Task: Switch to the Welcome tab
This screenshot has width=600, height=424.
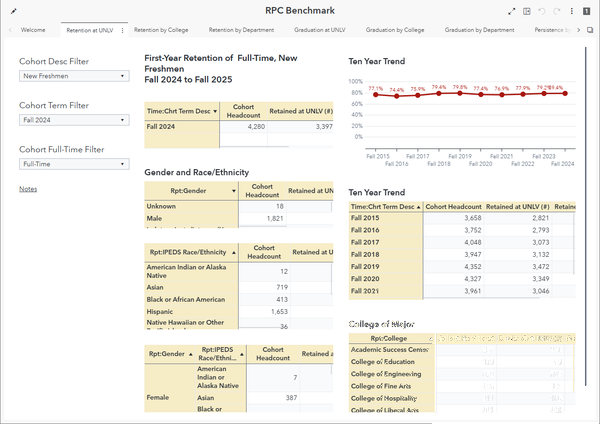Action: pos(33,30)
